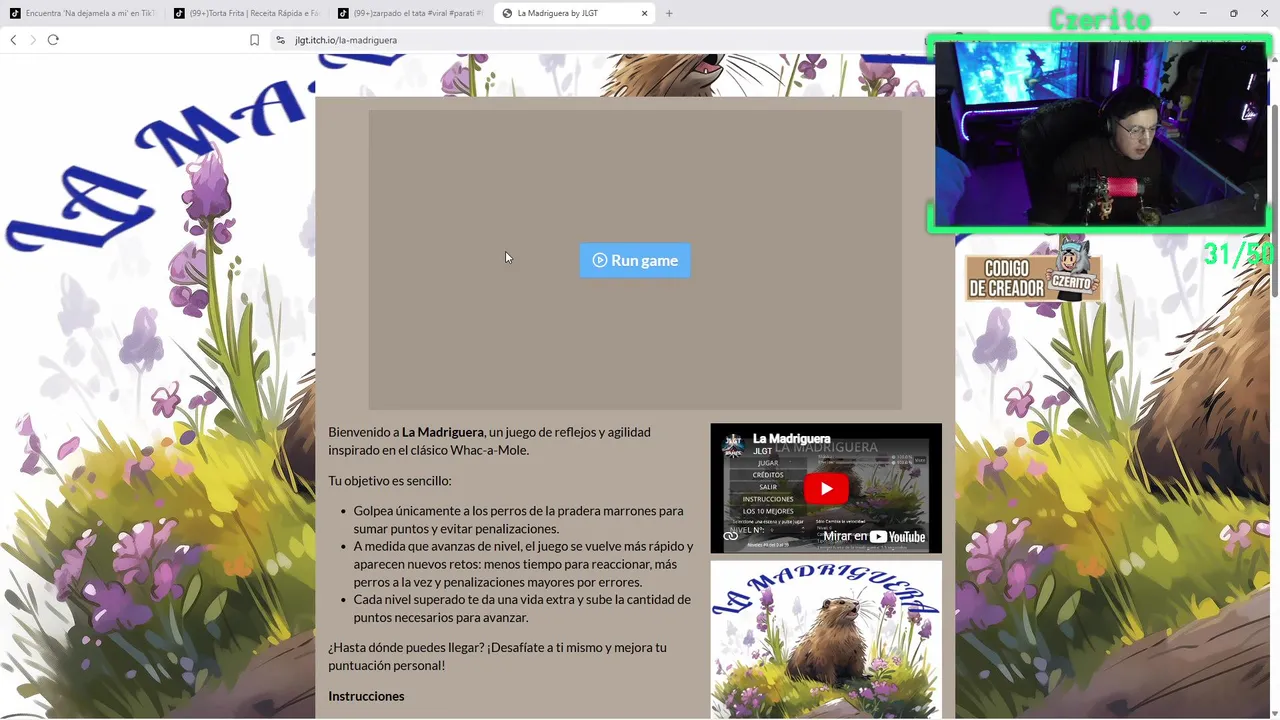Screen dimensions: 1280x720
Task: Click the 31/50 counter overlay
Action: point(1239,254)
